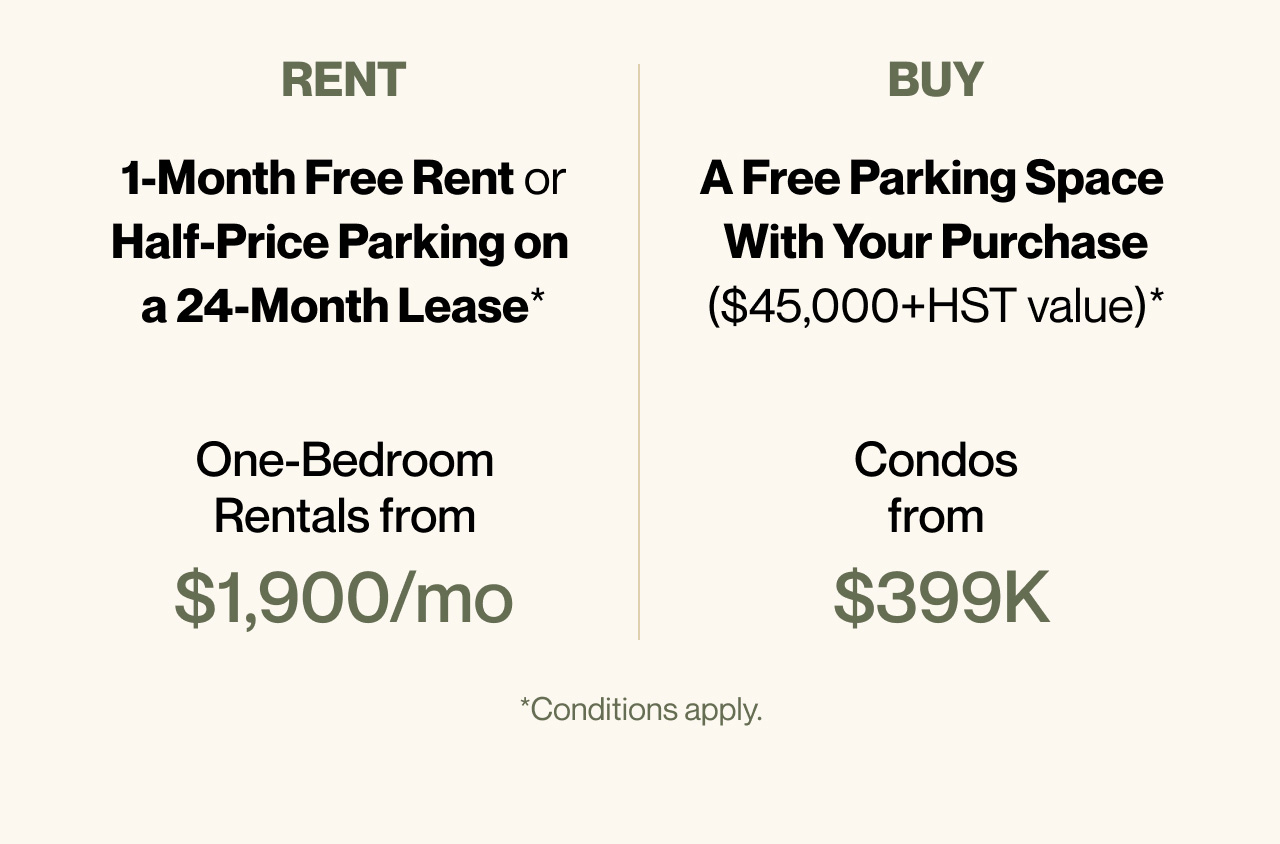Click the vertical divider line
Viewport: 1280px width, 844px height.
click(x=639, y=352)
